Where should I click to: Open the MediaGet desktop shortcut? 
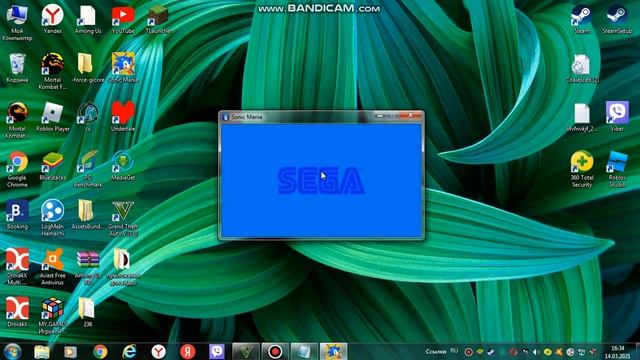pos(123,166)
